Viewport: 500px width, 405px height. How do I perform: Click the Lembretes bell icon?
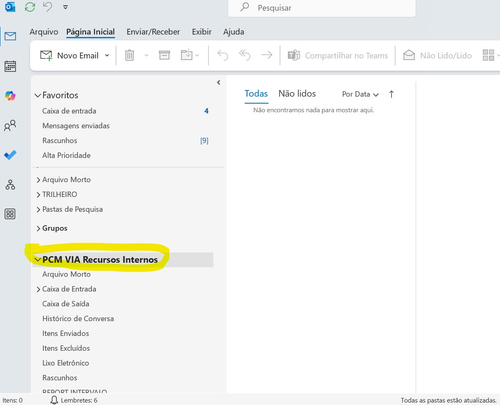coord(54,400)
